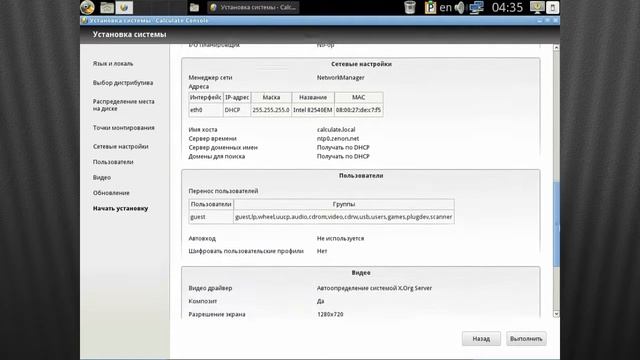This screenshot has height=360, width=640.
Task: Click the 04:35 clock
Action: pyautogui.click(x=507, y=7)
